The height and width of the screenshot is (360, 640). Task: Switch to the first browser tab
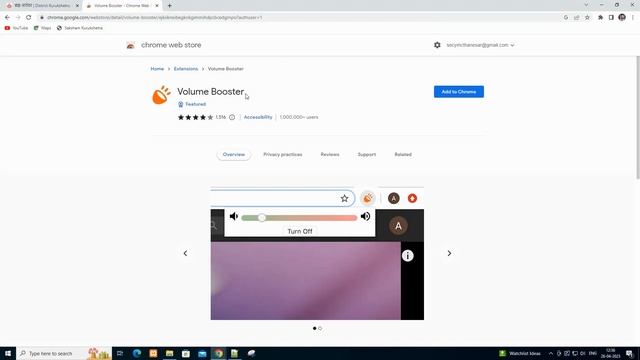[x=41, y=6]
